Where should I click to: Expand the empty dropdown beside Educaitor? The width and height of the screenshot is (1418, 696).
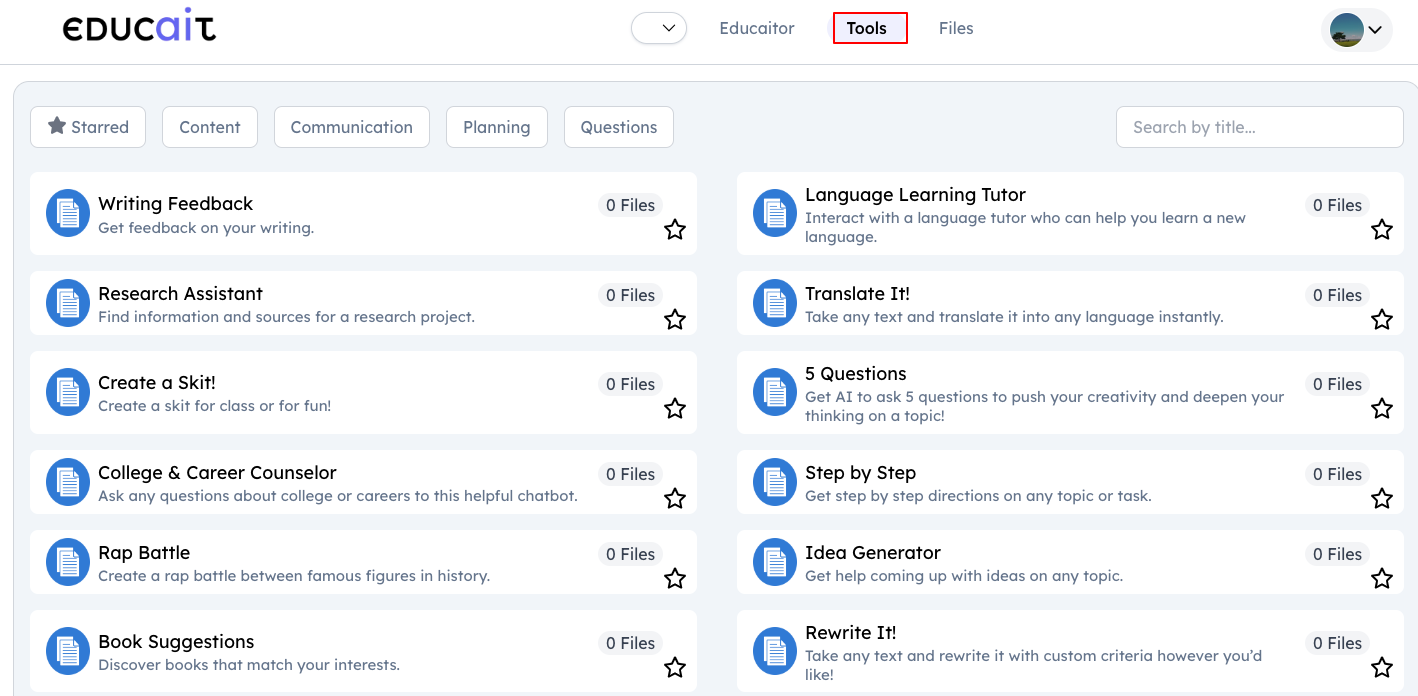(659, 28)
